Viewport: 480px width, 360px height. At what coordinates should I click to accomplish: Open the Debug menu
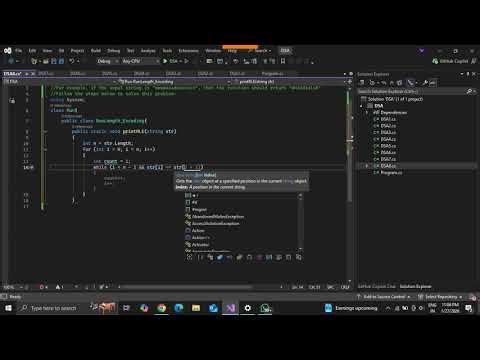click(114, 51)
